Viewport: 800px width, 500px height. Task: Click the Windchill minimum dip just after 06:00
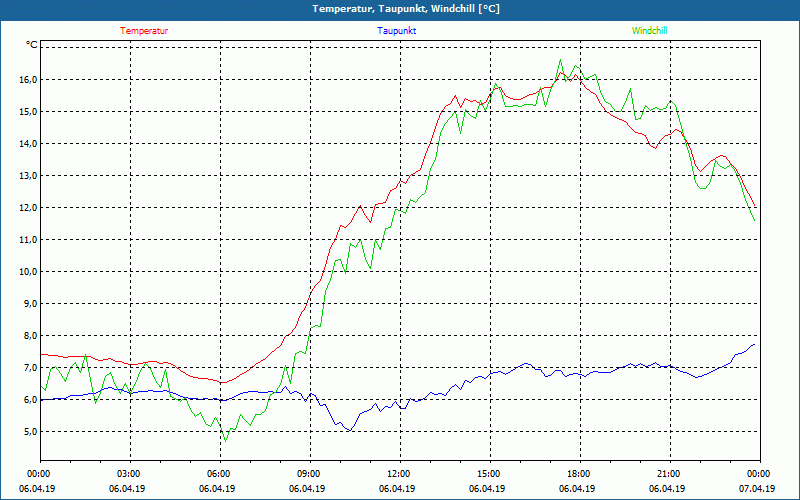click(226, 441)
